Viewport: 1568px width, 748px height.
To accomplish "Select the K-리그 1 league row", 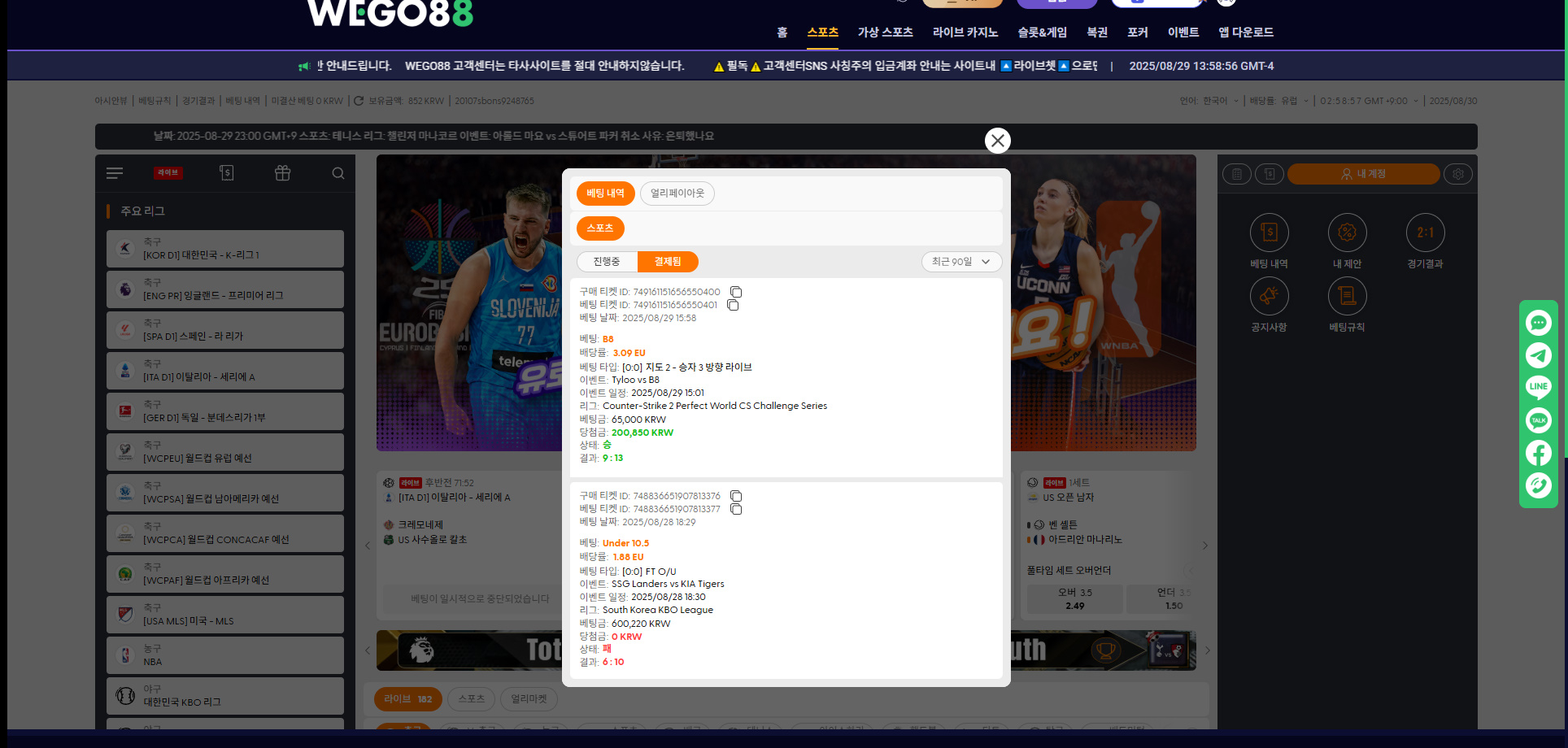I will [225, 249].
